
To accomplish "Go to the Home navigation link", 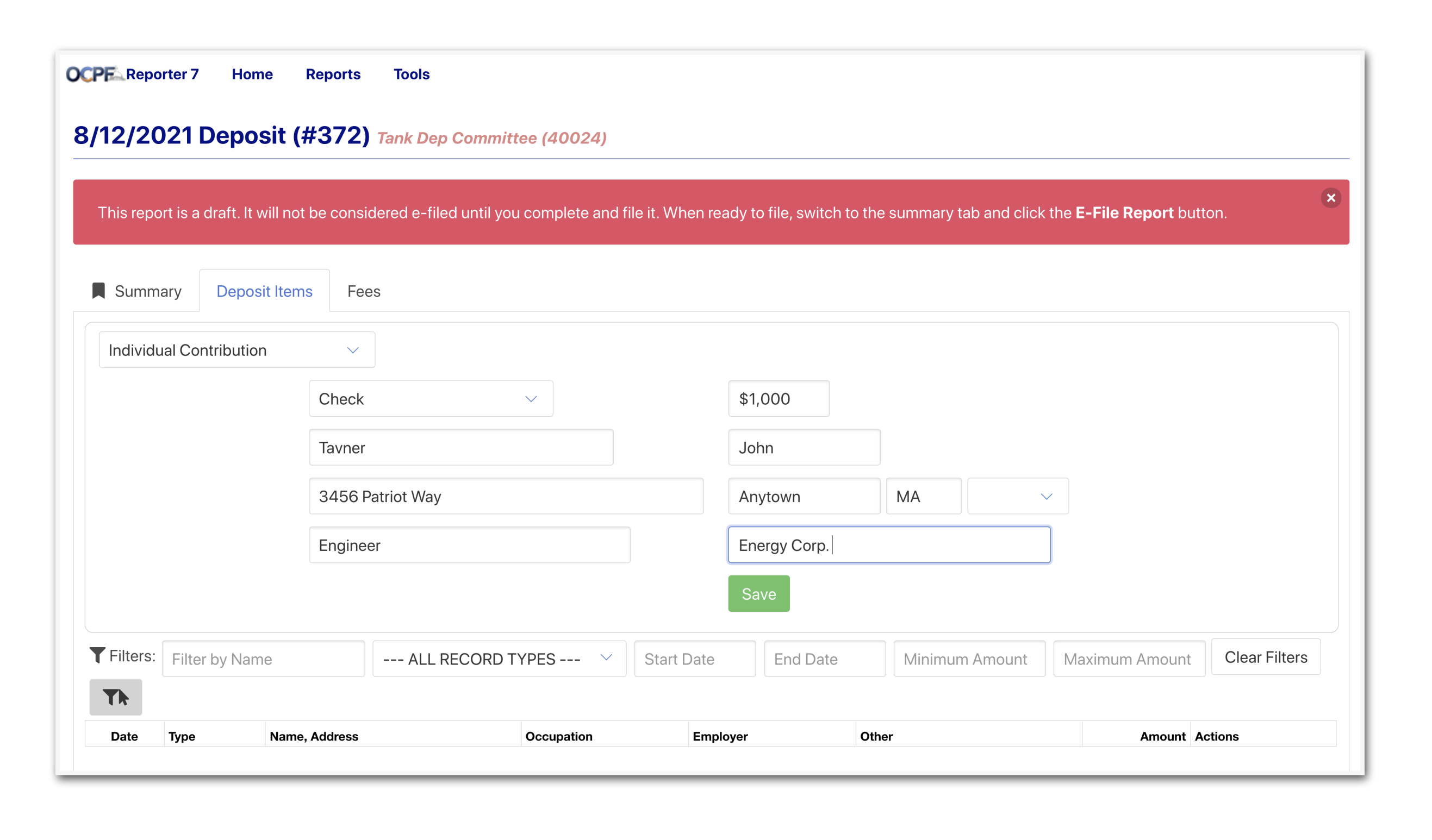I will point(252,74).
